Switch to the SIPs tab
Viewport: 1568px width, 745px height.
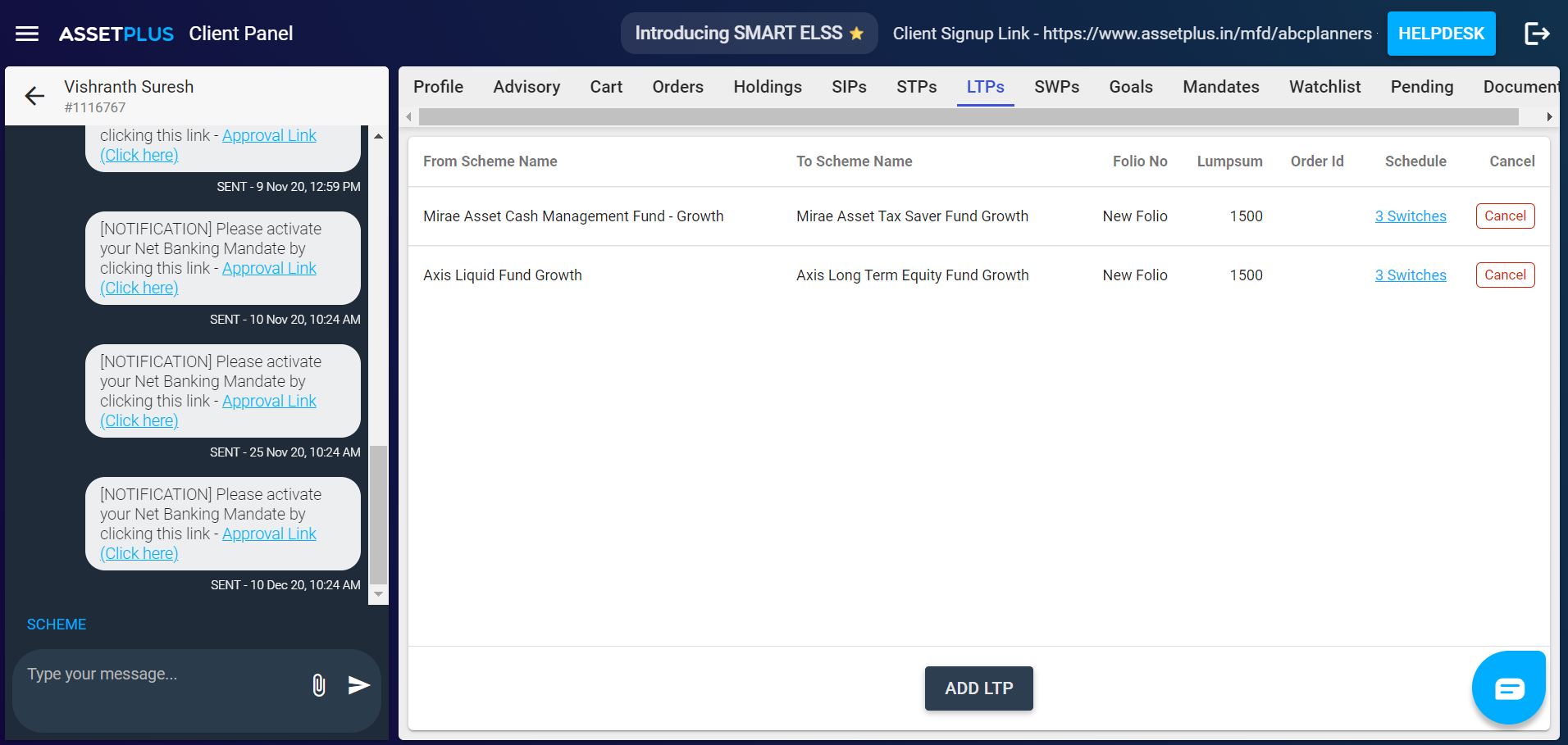(849, 87)
